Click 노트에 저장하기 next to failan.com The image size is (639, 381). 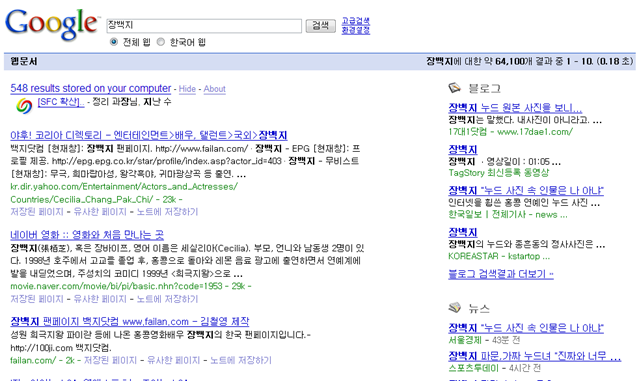(240, 361)
